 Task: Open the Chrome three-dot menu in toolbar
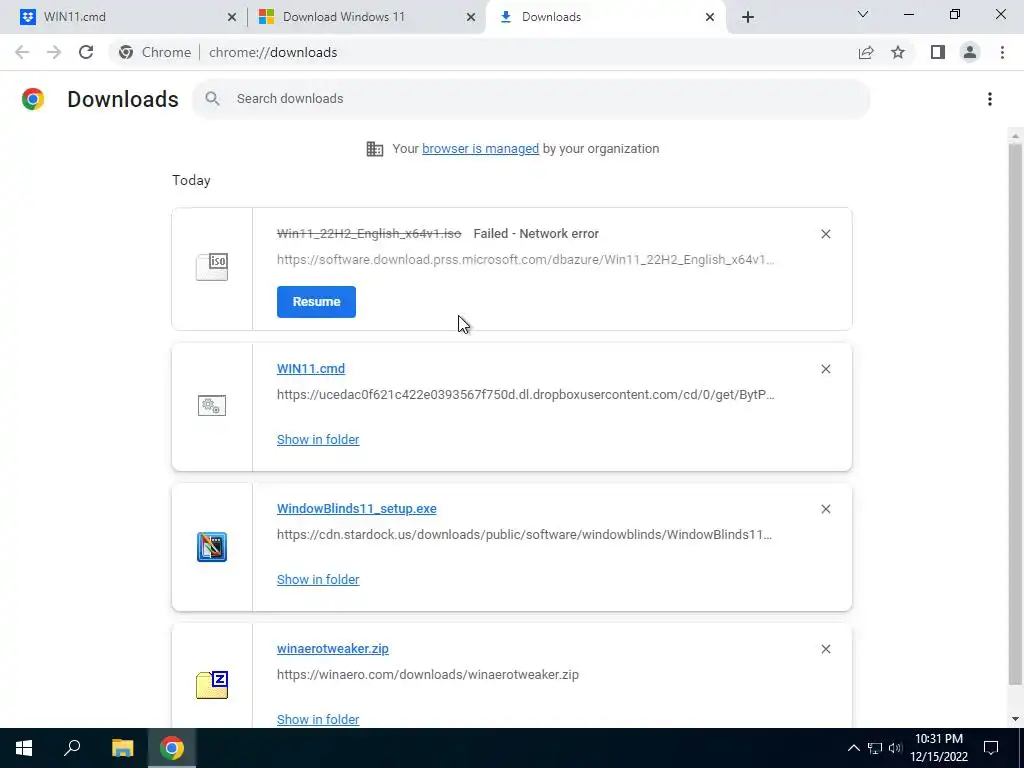point(1002,52)
